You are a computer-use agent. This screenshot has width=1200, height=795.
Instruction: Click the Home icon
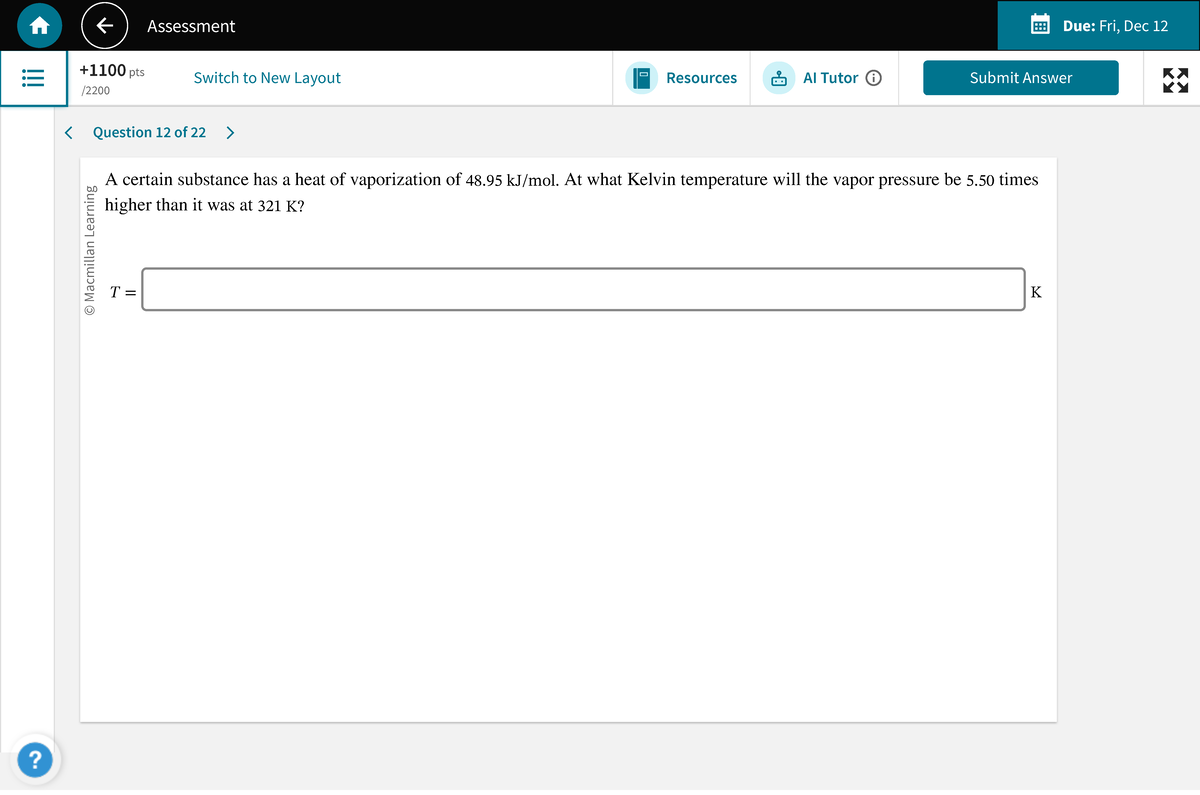(37, 25)
